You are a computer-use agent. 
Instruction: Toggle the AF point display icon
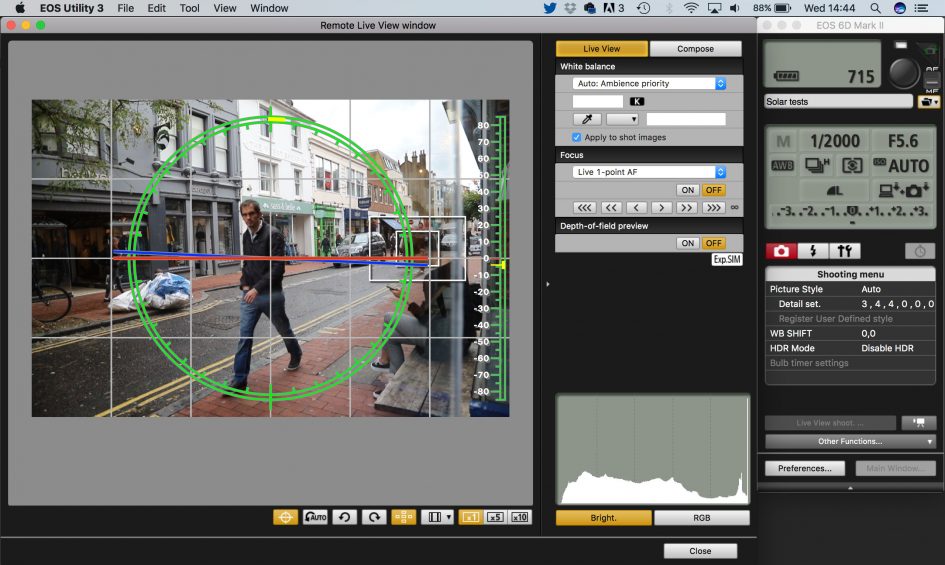tap(403, 517)
